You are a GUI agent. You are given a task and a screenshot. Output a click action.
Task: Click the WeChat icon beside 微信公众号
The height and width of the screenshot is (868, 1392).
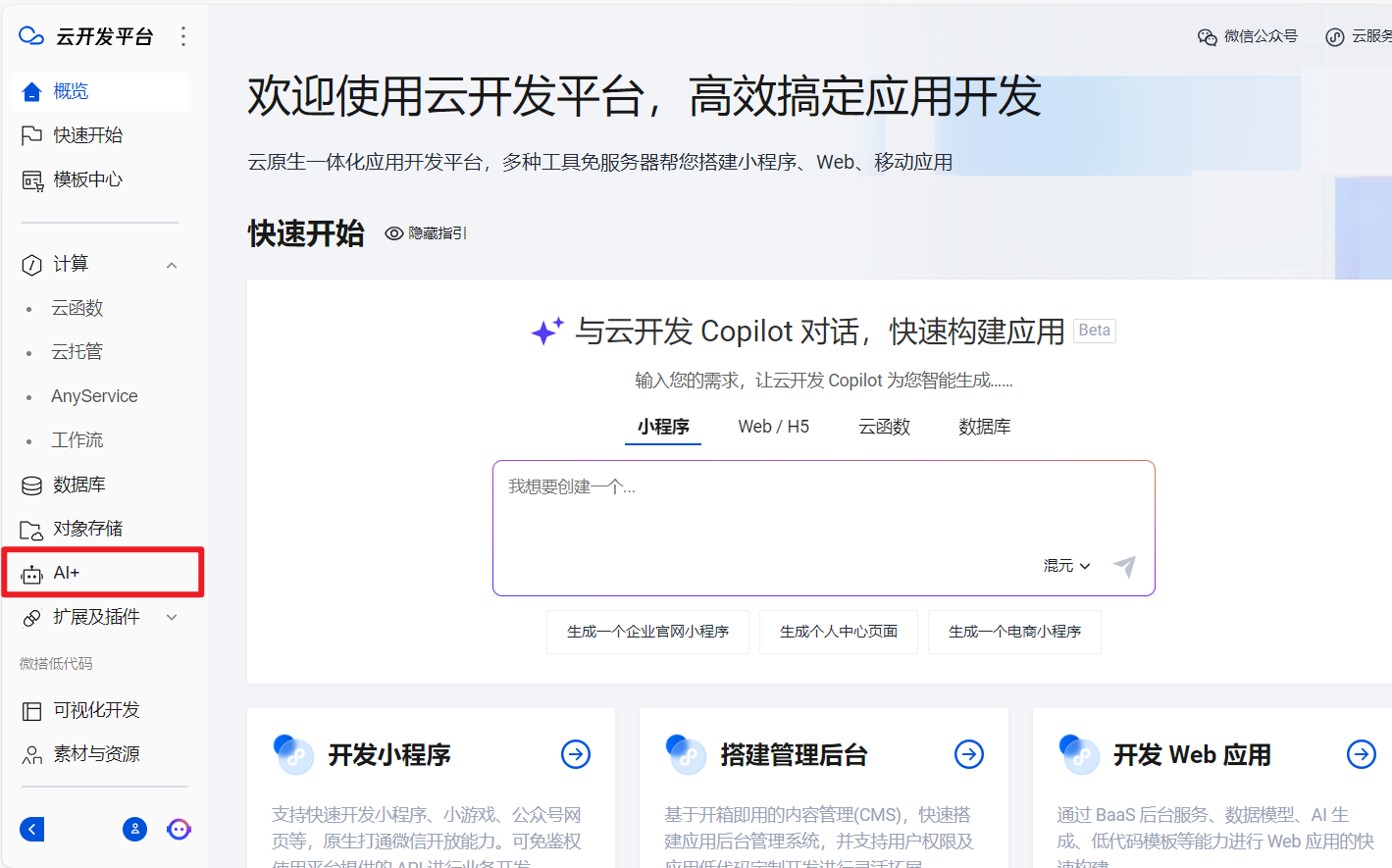coord(1207,37)
